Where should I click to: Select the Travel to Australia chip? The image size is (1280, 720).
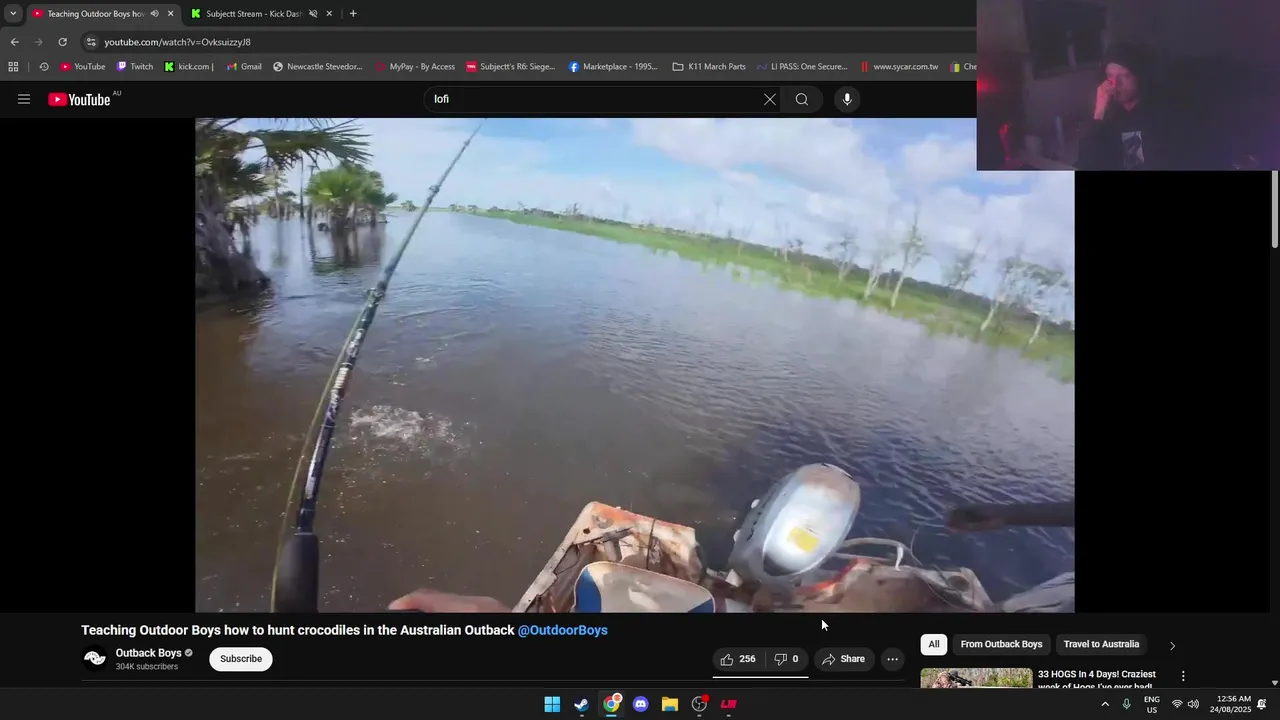pyautogui.click(x=1101, y=644)
